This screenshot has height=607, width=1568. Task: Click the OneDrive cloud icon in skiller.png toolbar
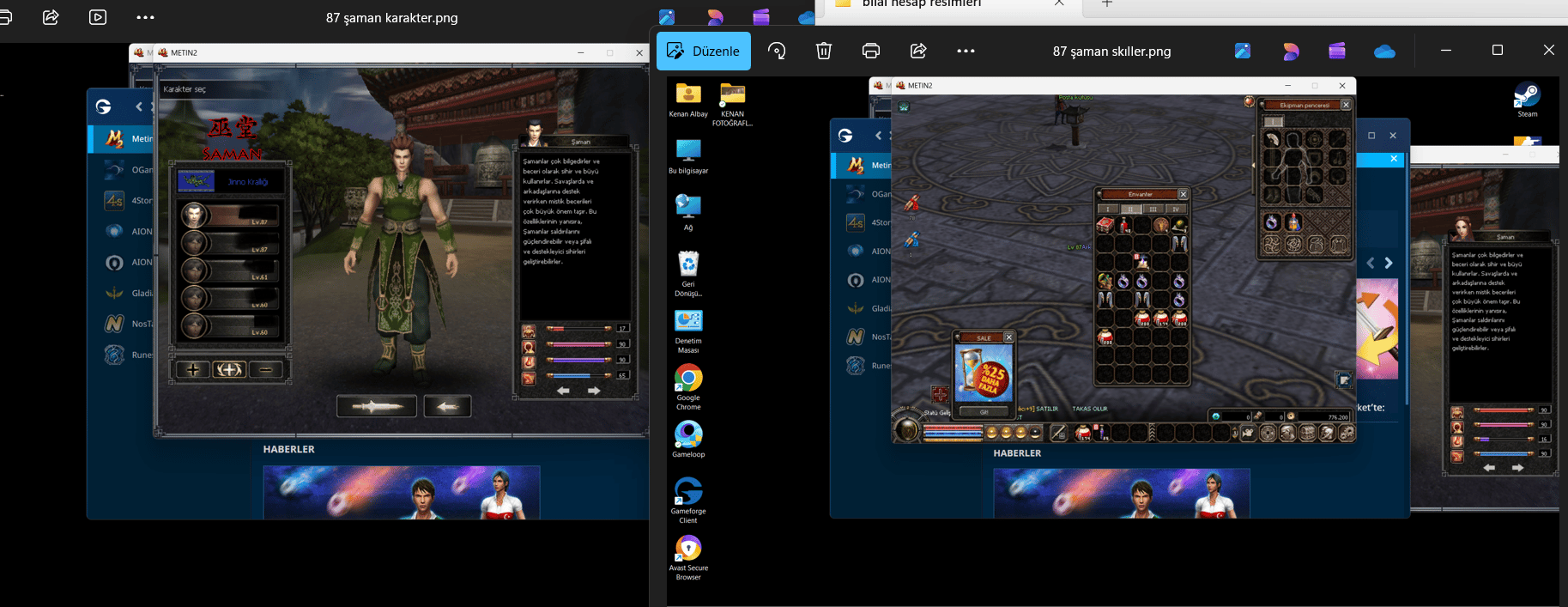(1384, 52)
